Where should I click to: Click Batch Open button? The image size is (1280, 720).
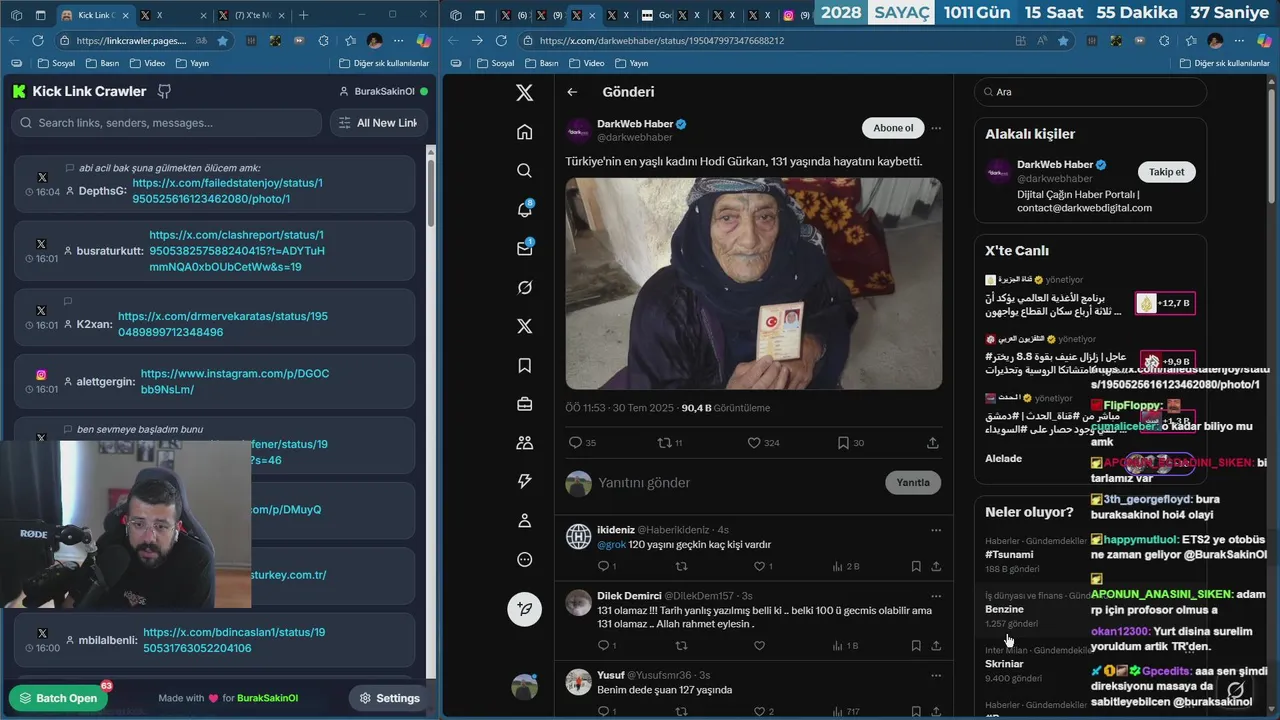point(59,698)
